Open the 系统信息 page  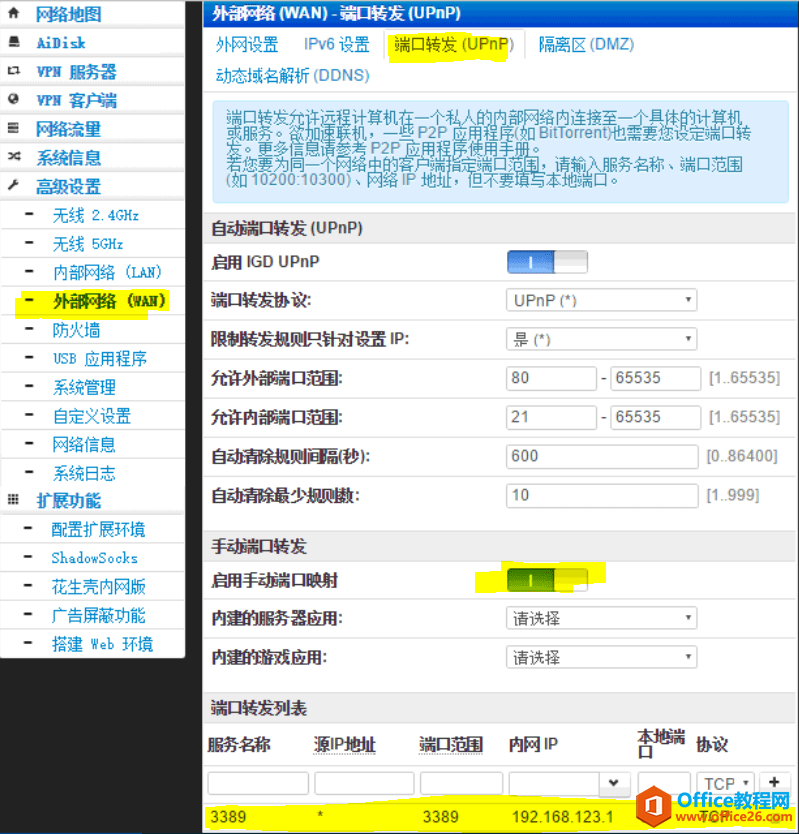tap(68, 157)
